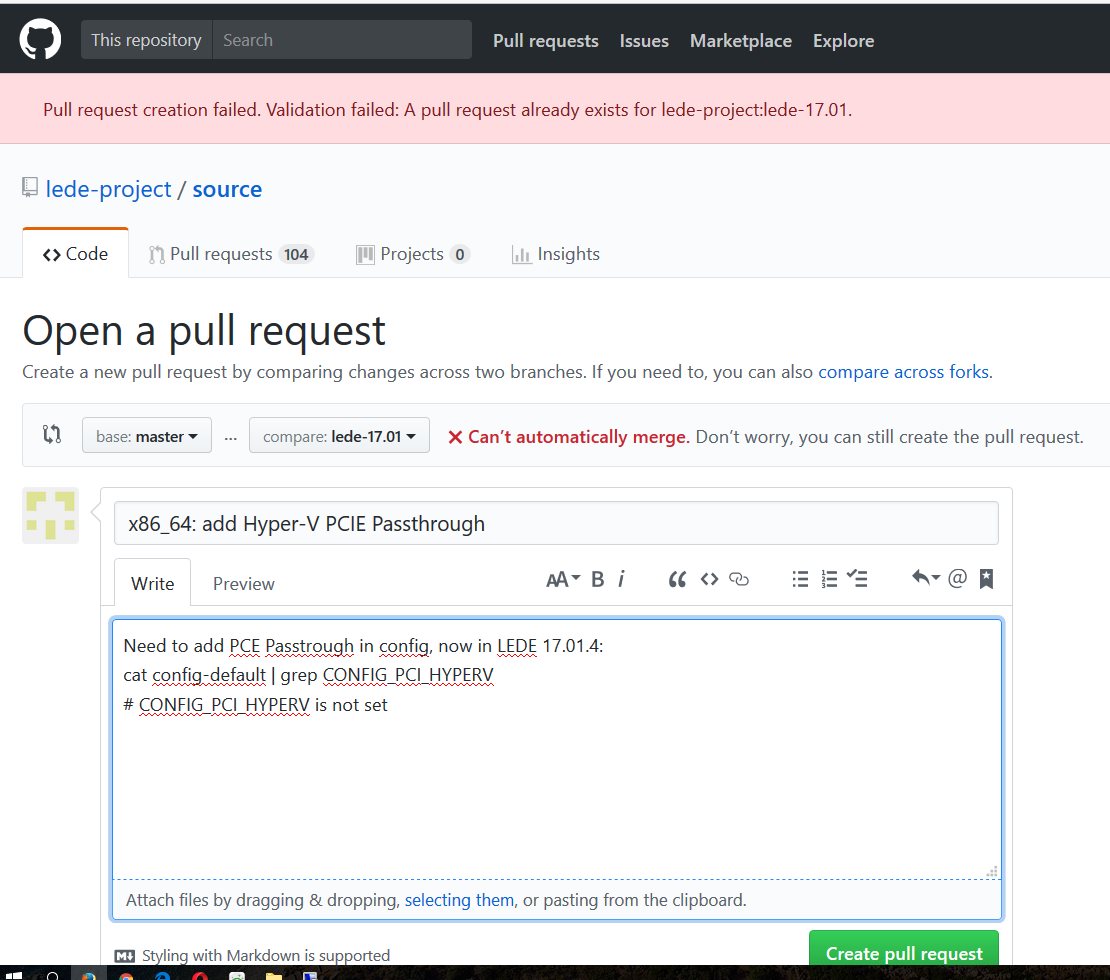Click the textarea resize grip handle
The image size is (1110, 980).
tap(992, 872)
